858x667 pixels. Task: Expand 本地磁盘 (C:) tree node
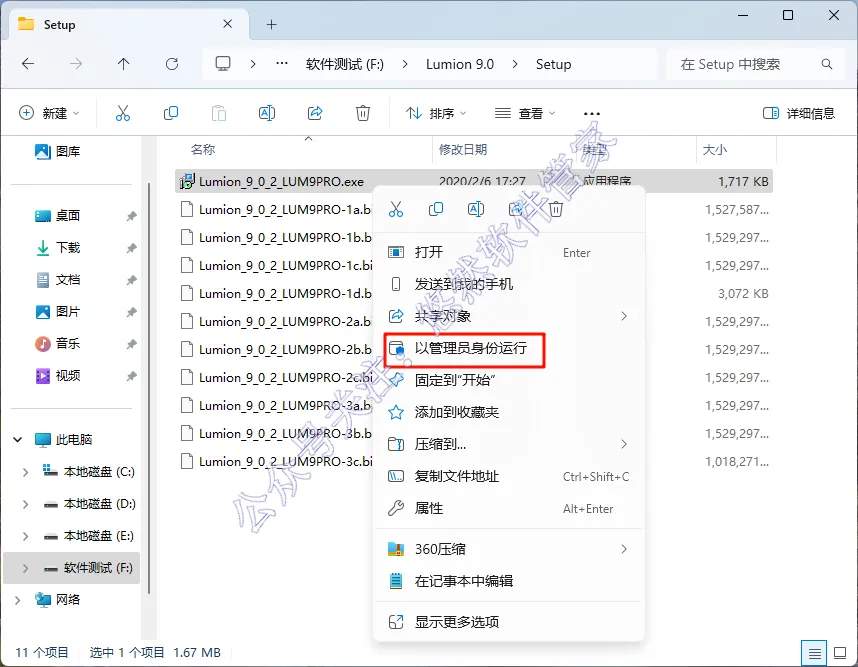coord(25,472)
